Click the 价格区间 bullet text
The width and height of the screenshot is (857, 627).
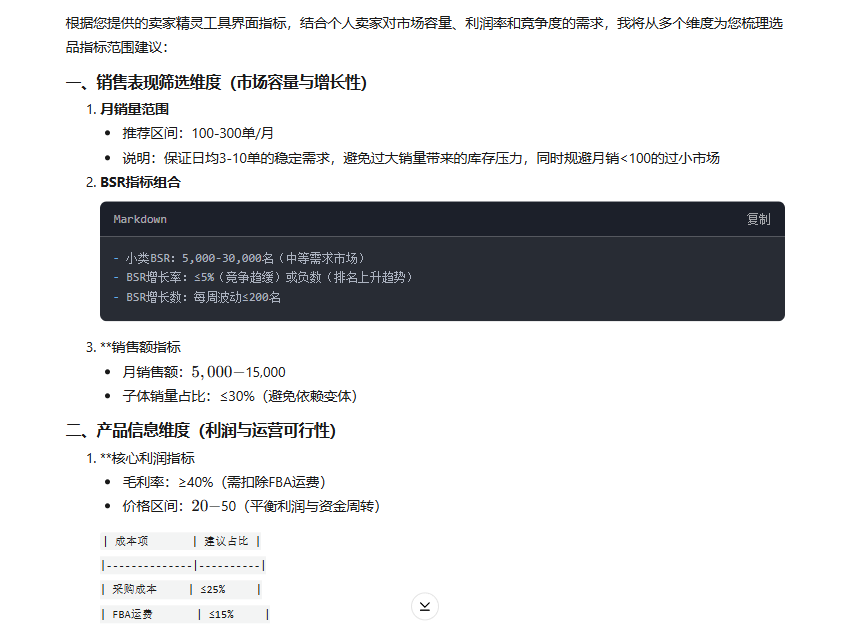[x=250, y=507]
